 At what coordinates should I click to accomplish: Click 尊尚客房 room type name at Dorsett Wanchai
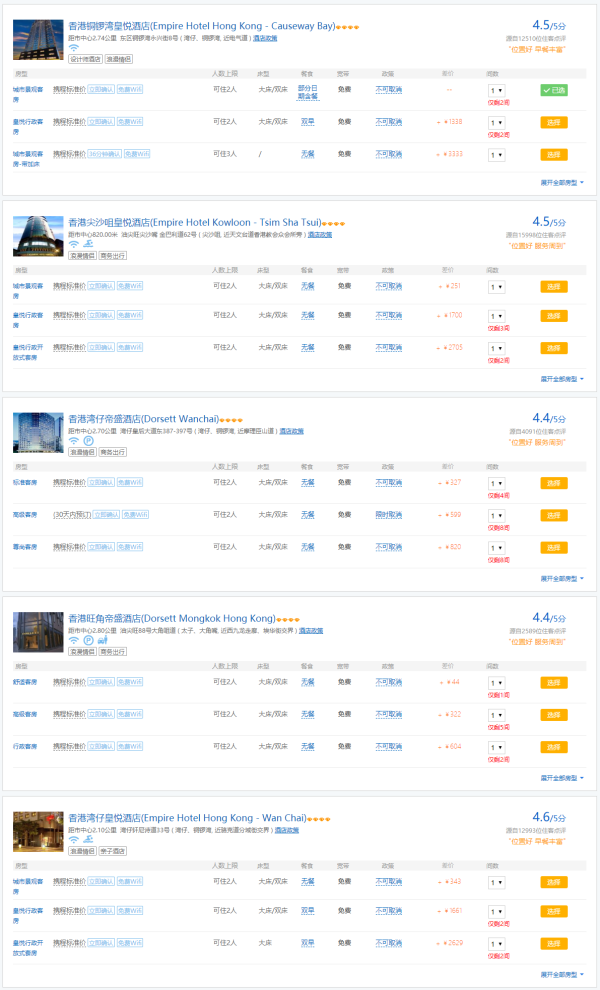[25, 547]
